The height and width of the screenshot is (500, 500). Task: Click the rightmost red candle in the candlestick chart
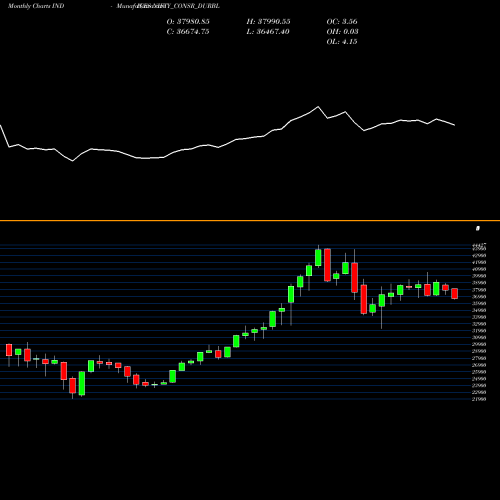click(x=455, y=294)
